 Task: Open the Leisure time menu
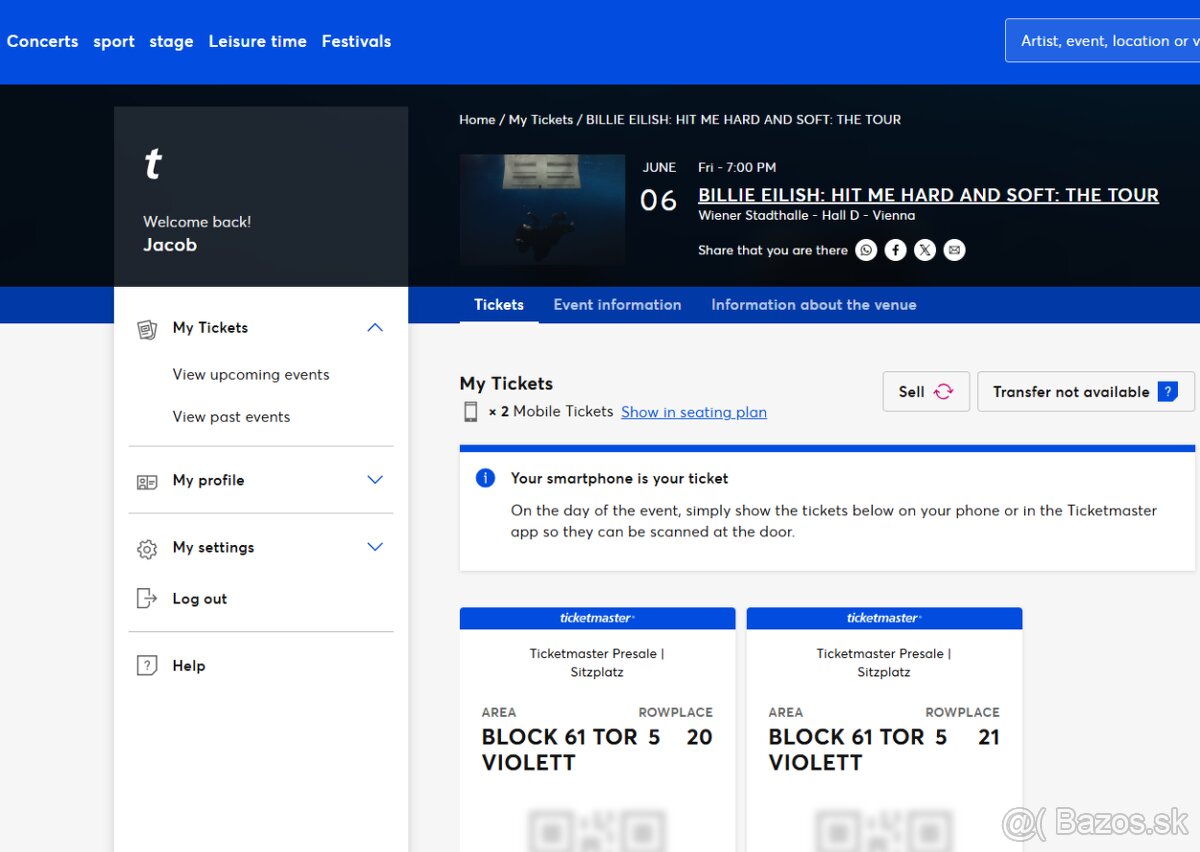click(x=257, y=41)
